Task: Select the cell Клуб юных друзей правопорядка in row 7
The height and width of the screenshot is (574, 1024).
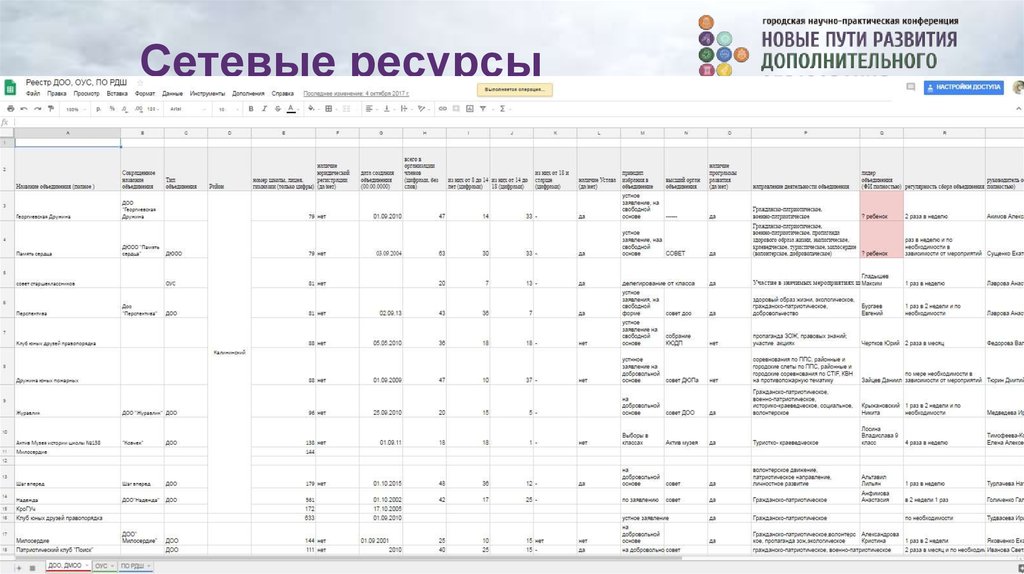Action: click(x=67, y=333)
